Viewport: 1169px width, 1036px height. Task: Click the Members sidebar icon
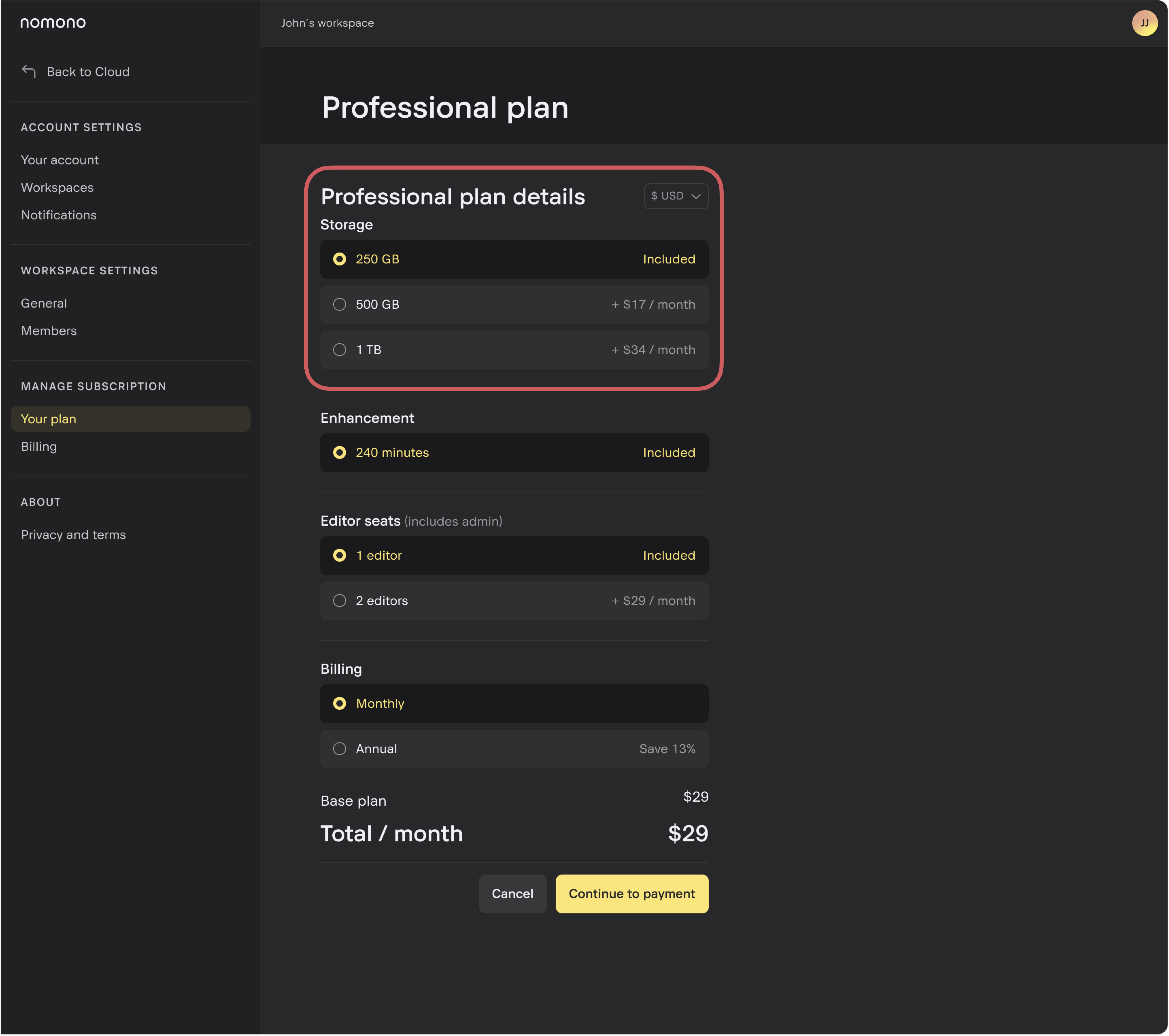click(x=48, y=329)
